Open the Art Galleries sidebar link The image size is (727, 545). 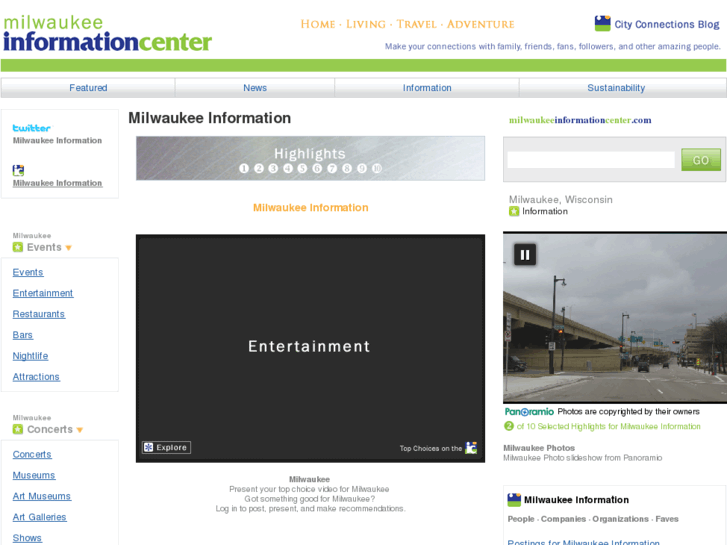coord(39,517)
